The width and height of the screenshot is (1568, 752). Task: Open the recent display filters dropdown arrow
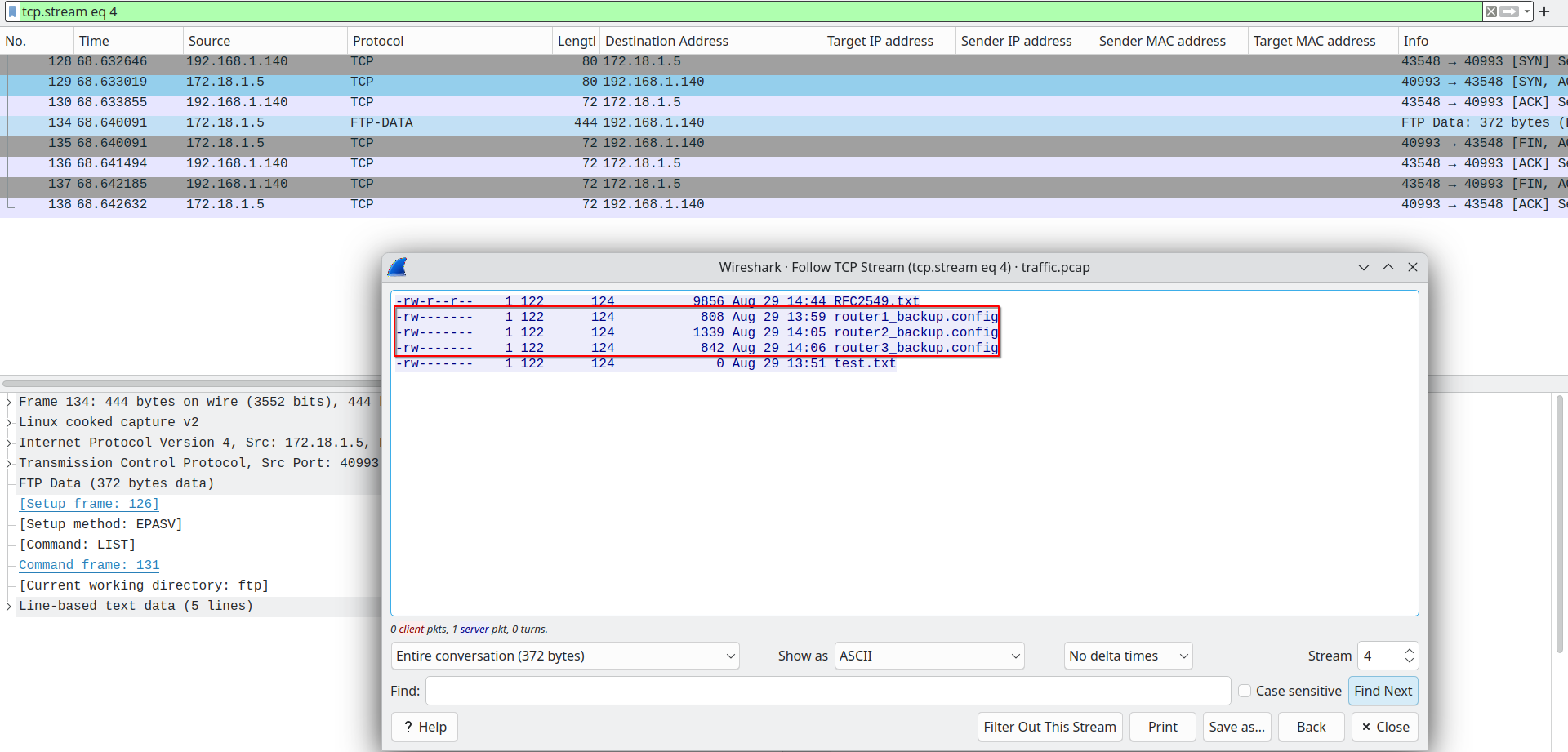[x=1527, y=11]
